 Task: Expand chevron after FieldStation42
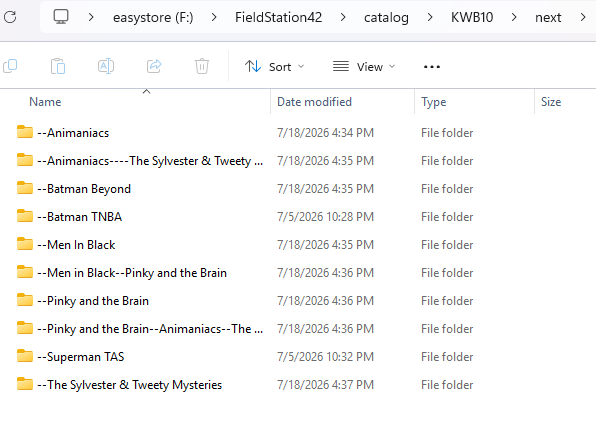coord(343,17)
